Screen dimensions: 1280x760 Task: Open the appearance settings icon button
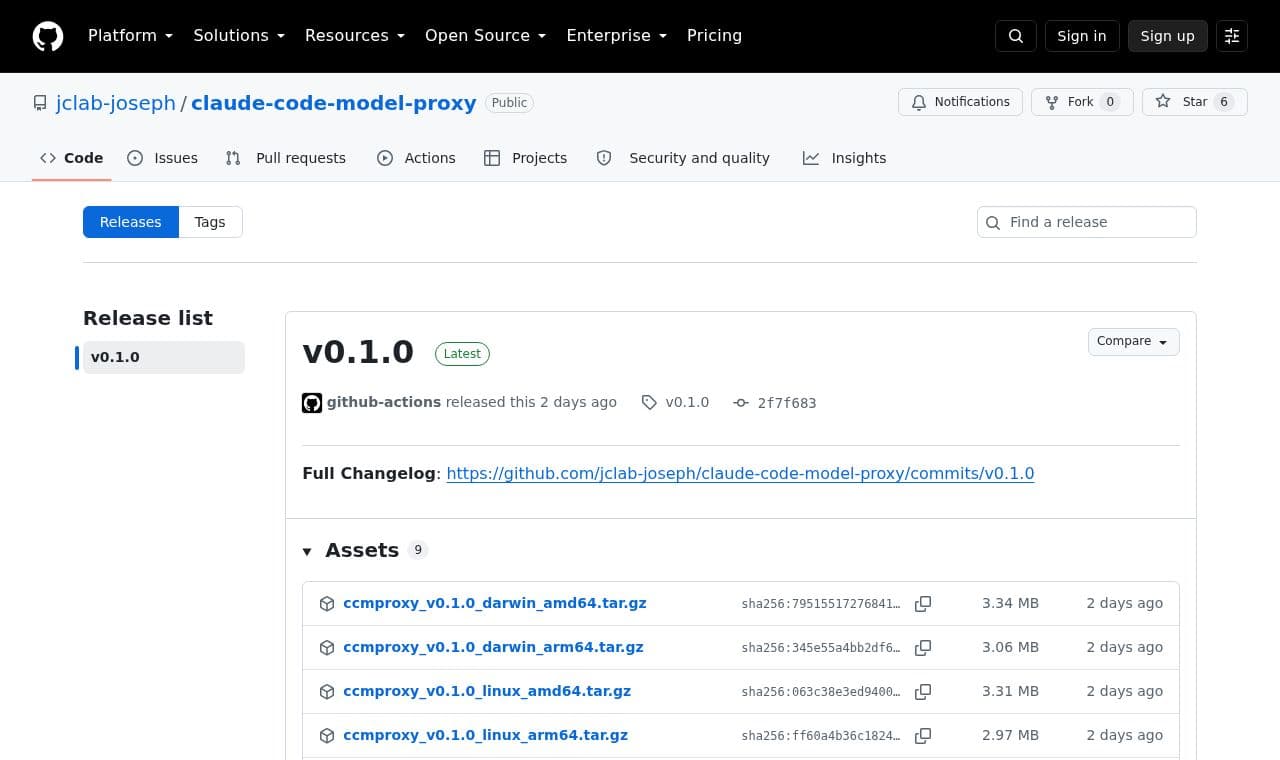coord(1232,36)
